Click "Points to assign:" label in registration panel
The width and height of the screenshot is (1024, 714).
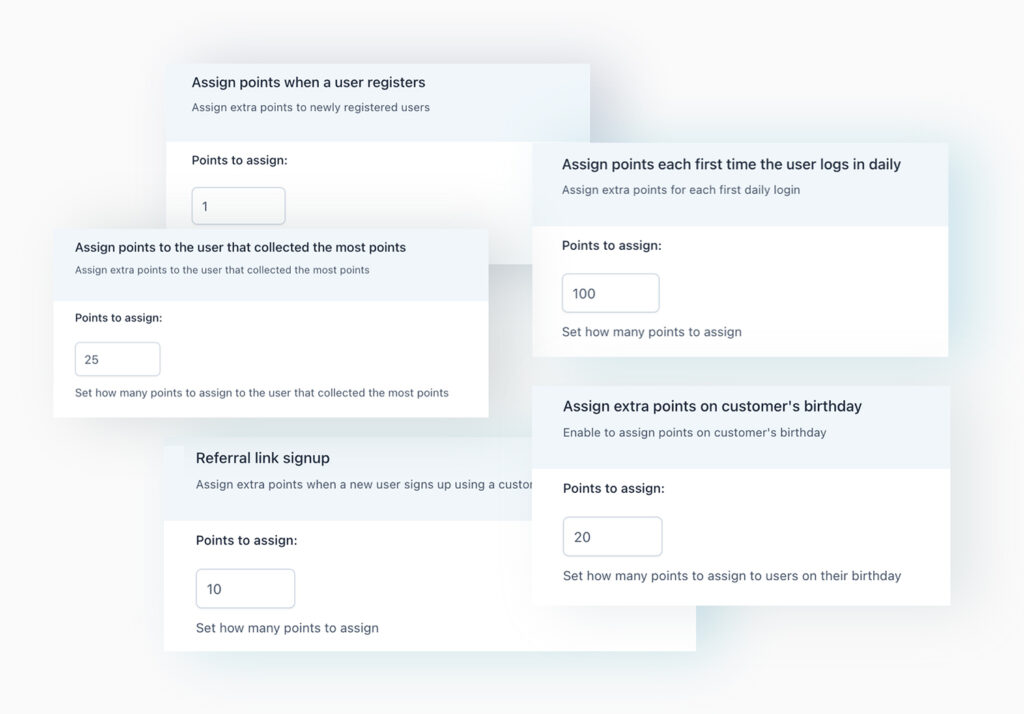[x=239, y=159]
